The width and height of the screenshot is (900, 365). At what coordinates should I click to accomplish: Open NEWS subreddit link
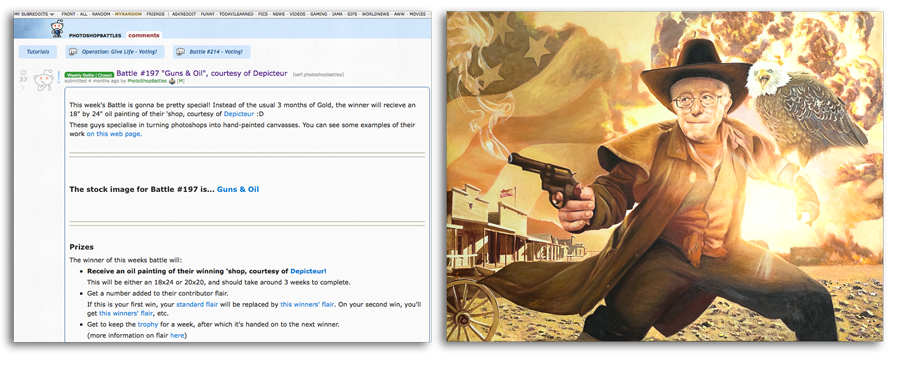click(x=279, y=13)
